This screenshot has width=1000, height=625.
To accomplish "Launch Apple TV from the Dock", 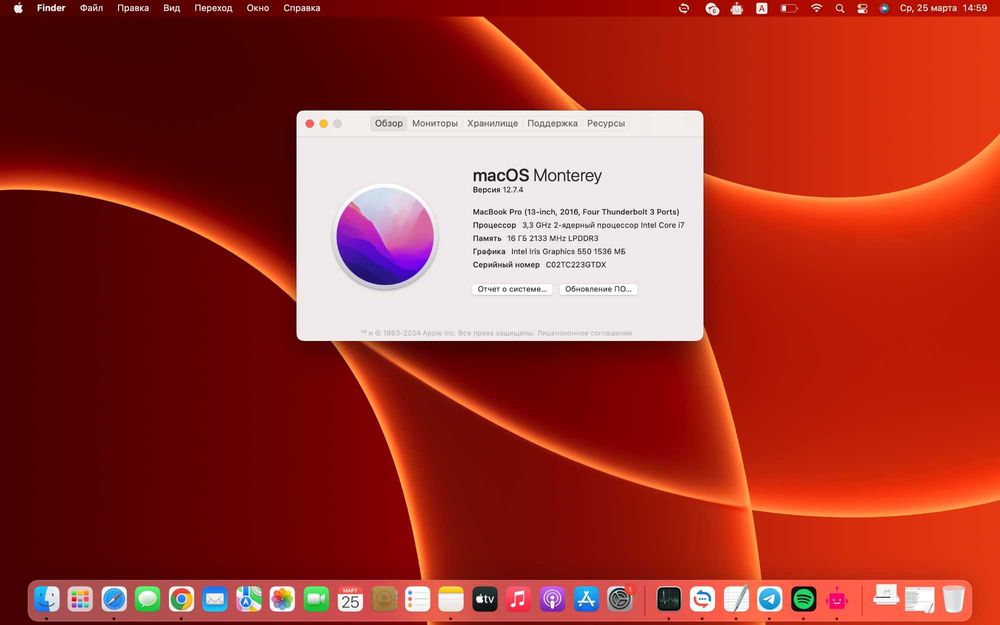I will click(x=485, y=599).
